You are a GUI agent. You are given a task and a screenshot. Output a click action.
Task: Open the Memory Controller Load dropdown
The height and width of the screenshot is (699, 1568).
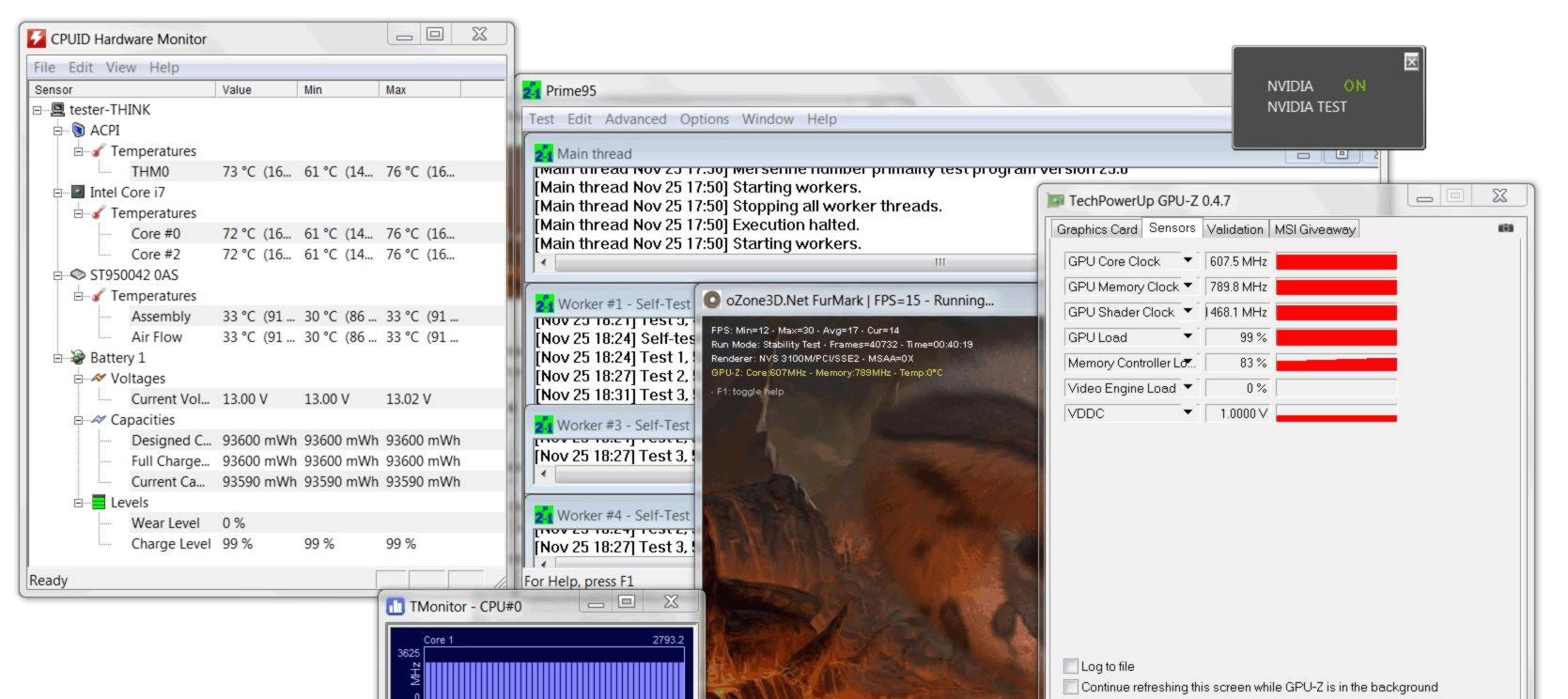(1188, 362)
